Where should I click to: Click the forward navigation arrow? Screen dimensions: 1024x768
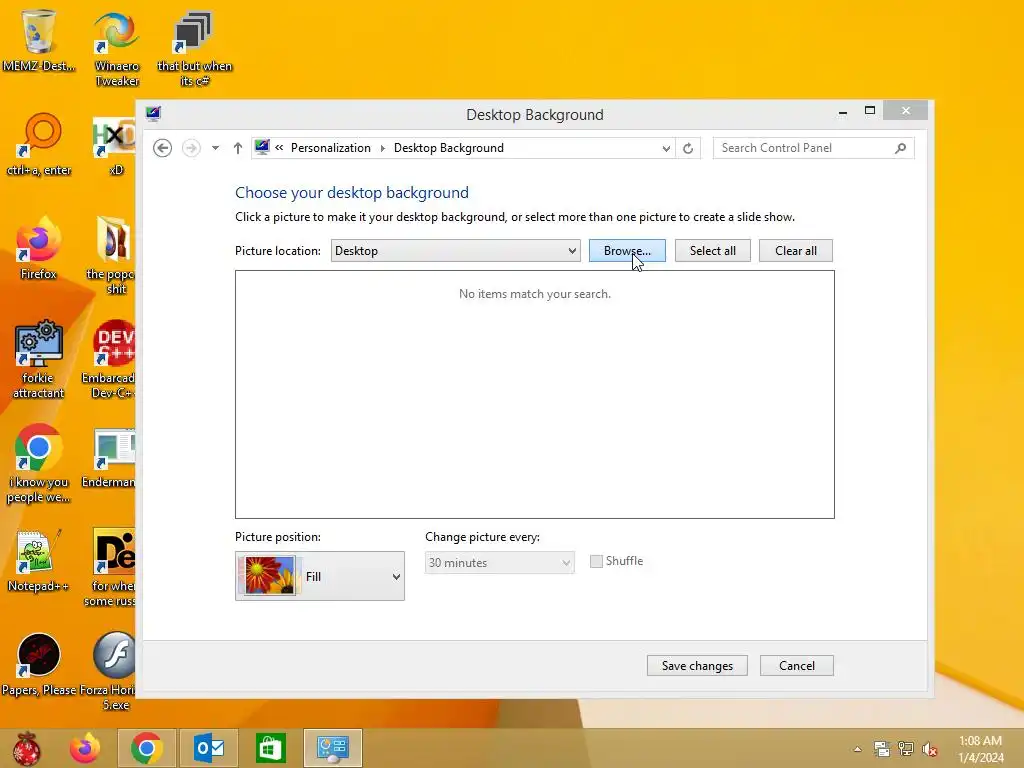point(191,148)
